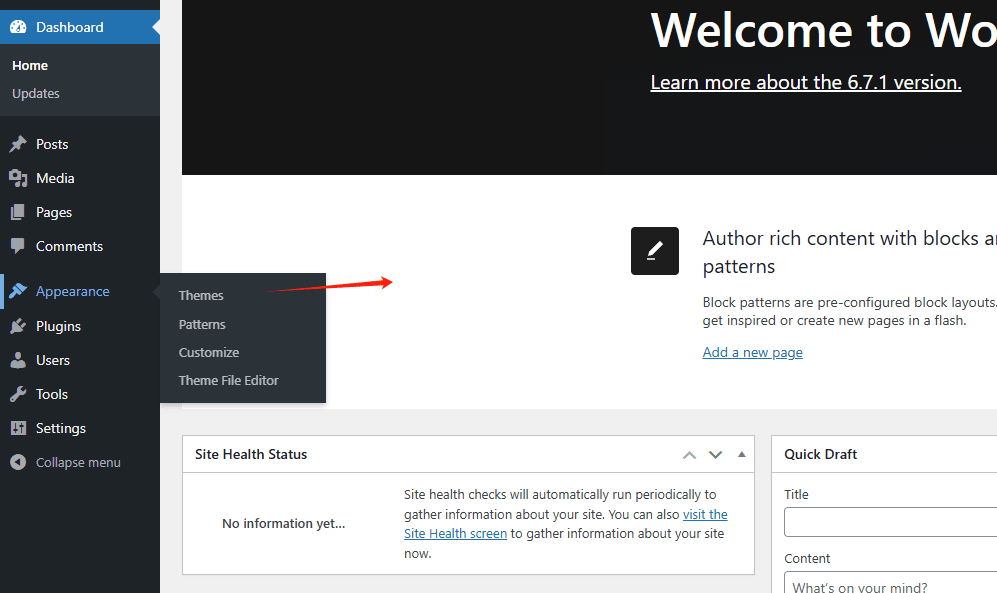The width and height of the screenshot is (997, 593).
Task: Open Theme File Editor from flyout
Action: (x=228, y=380)
